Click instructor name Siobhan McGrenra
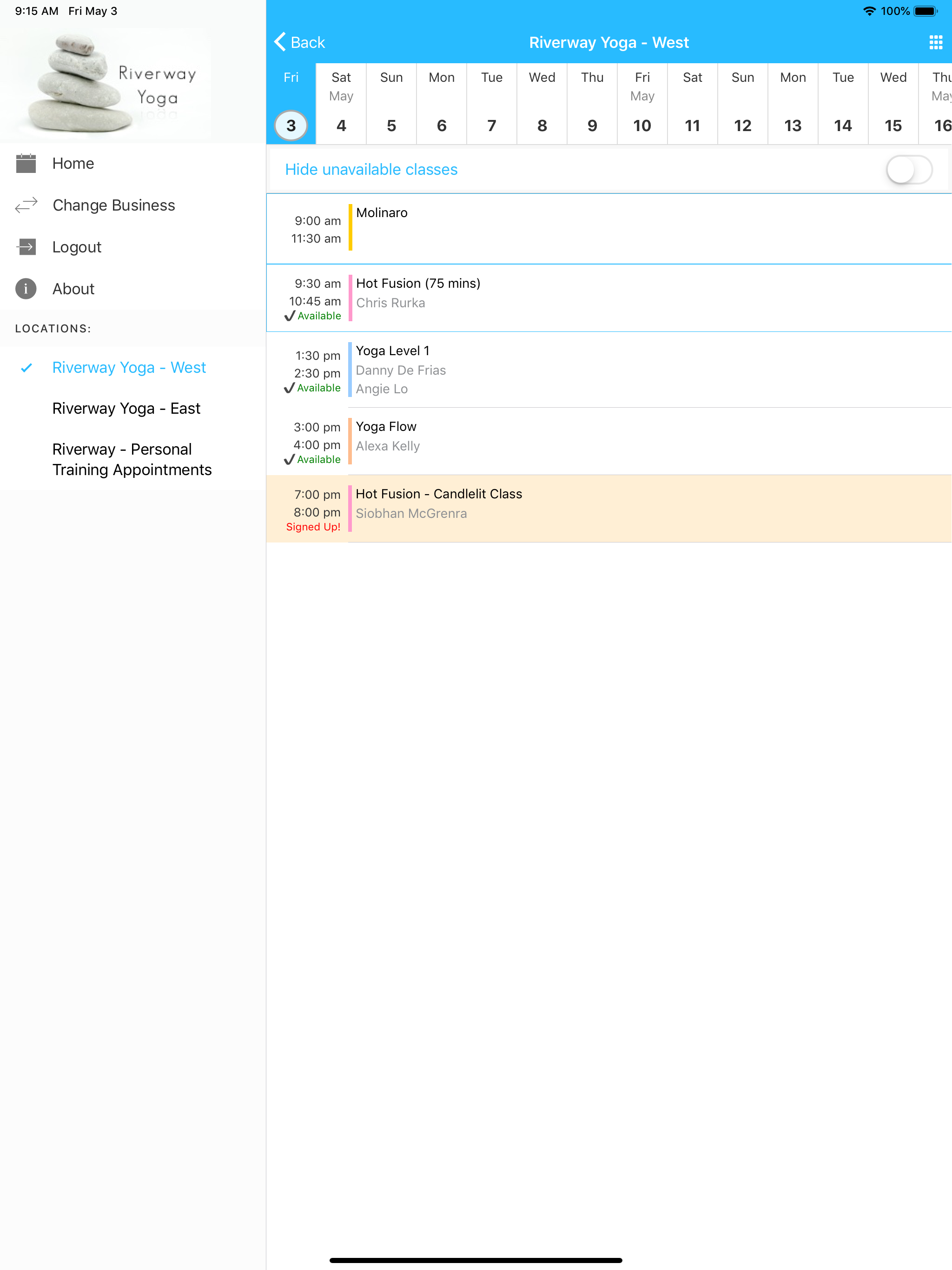Screen dimensions: 952x1270 tap(411, 513)
